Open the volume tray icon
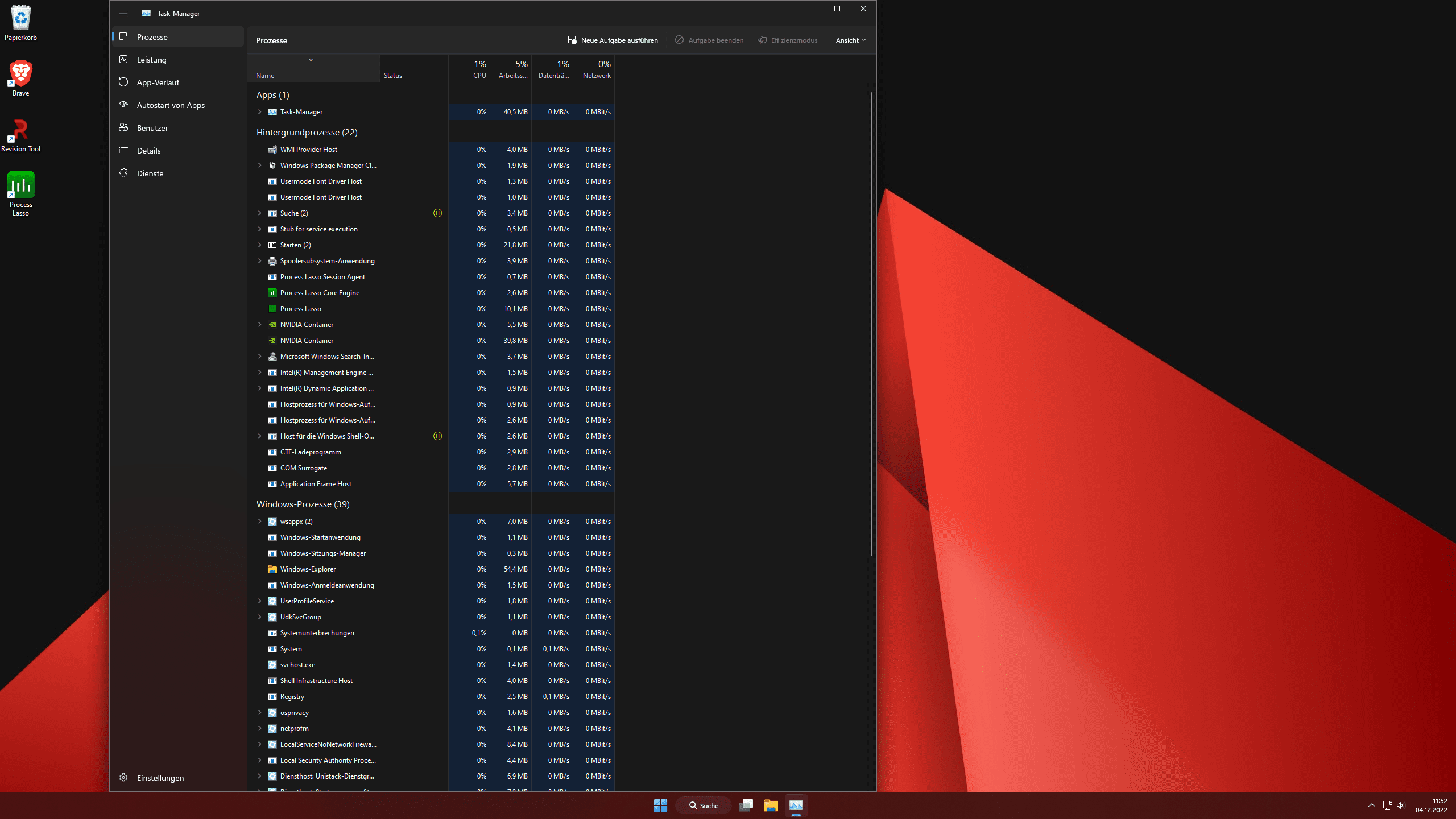The width and height of the screenshot is (1456, 819). (1400, 805)
